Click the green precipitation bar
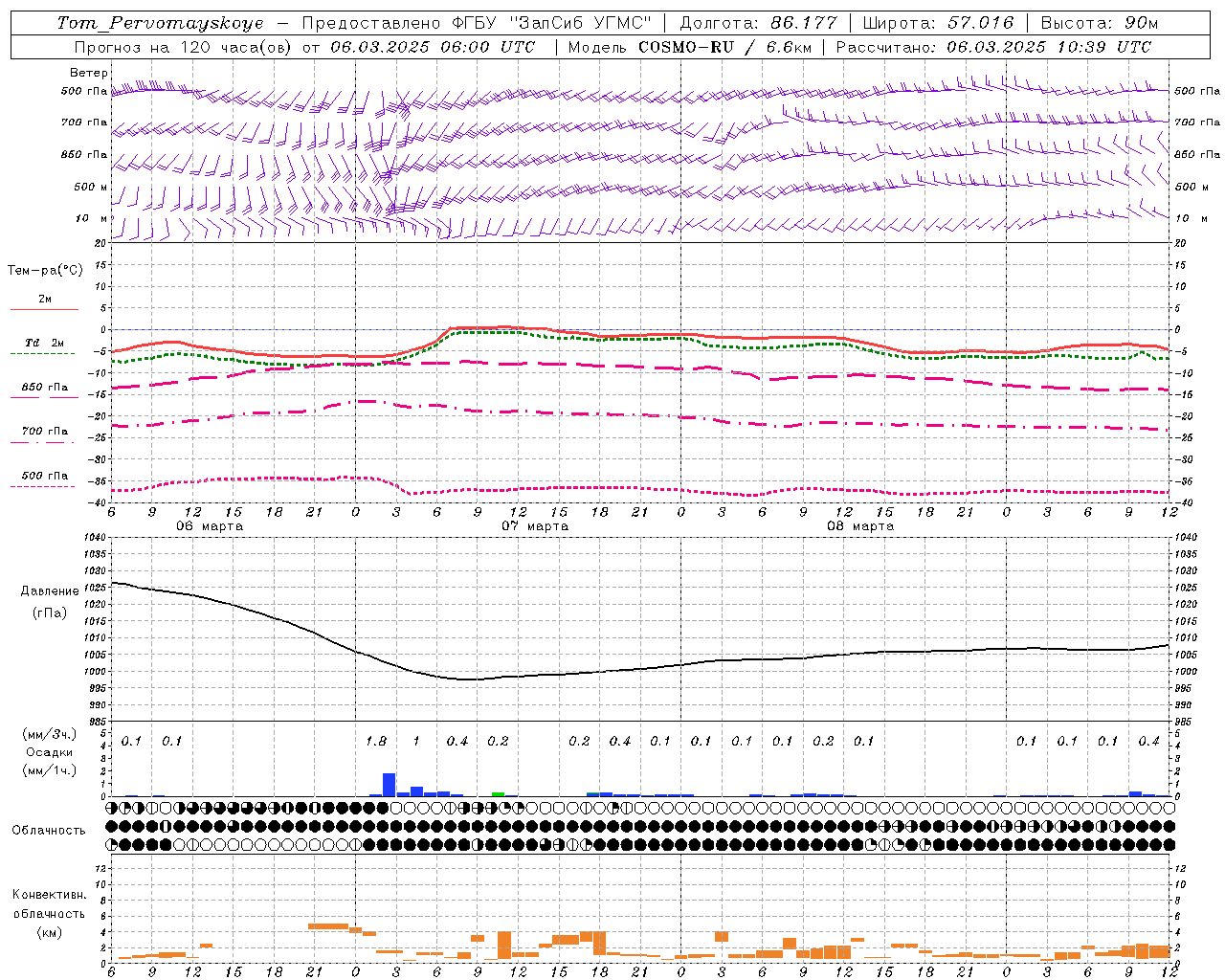The width and height of the screenshot is (1225, 980). tap(498, 794)
